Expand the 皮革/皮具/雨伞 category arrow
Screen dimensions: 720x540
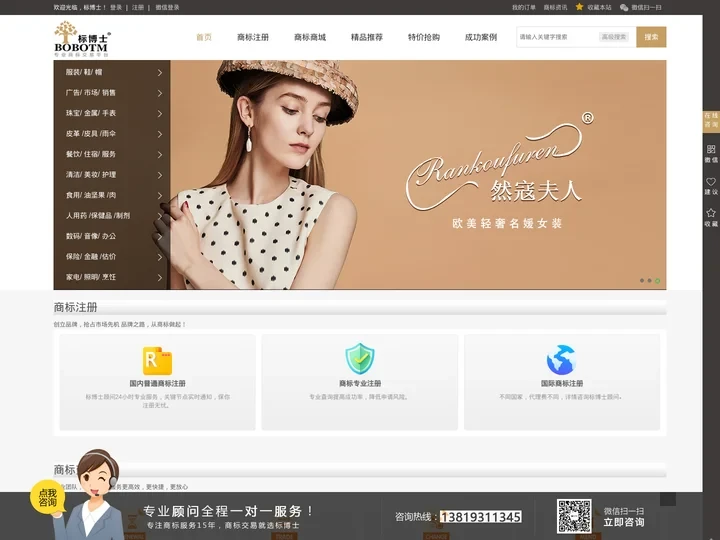point(160,134)
